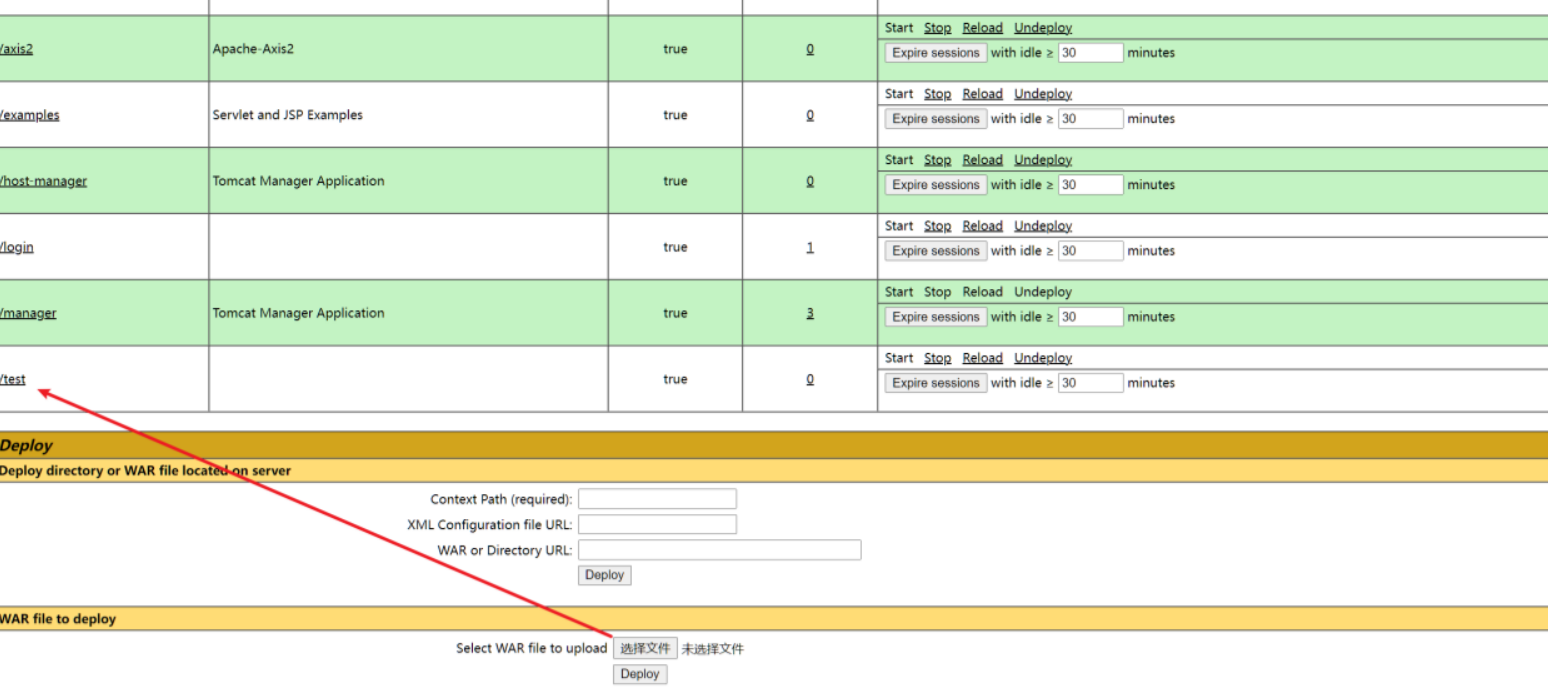View the /login session count link
Image resolution: width=1548 pixels, height=688 pixels.
click(810, 247)
